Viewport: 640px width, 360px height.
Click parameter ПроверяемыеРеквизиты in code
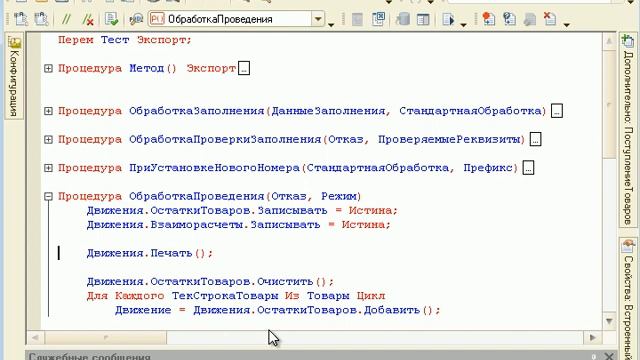click(x=449, y=140)
